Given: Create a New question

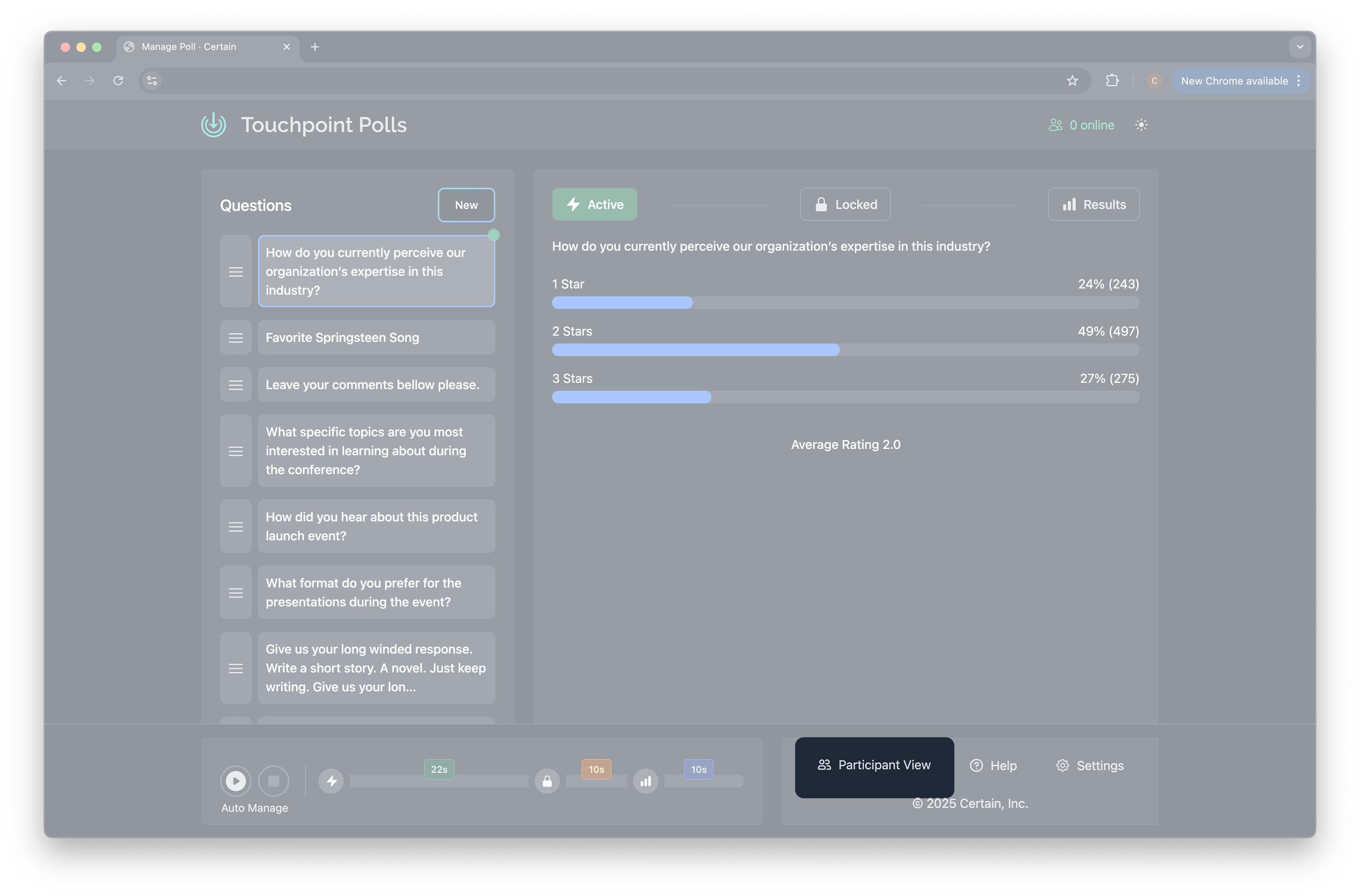Looking at the screenshot, I should click(466, 205).
